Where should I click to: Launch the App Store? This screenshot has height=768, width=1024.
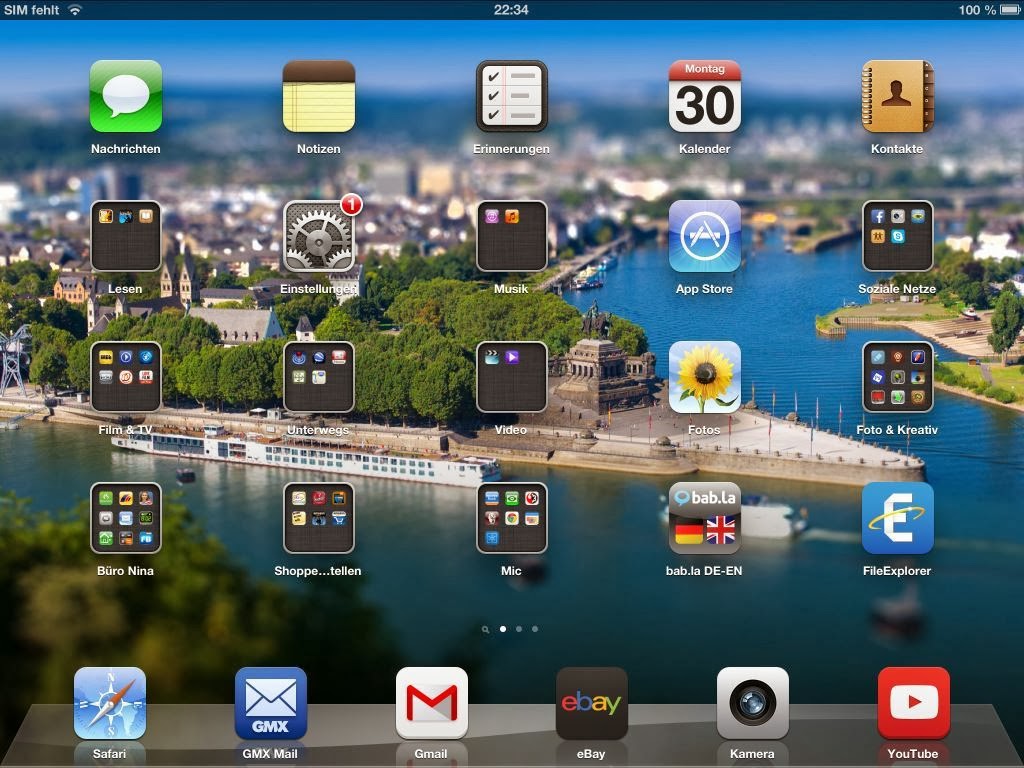click(705, 236)
